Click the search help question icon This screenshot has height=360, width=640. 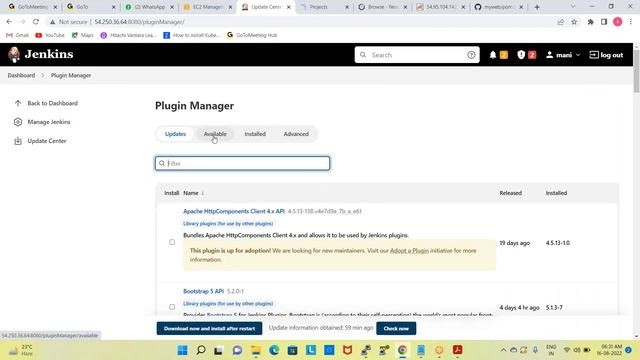pos(471,55)
